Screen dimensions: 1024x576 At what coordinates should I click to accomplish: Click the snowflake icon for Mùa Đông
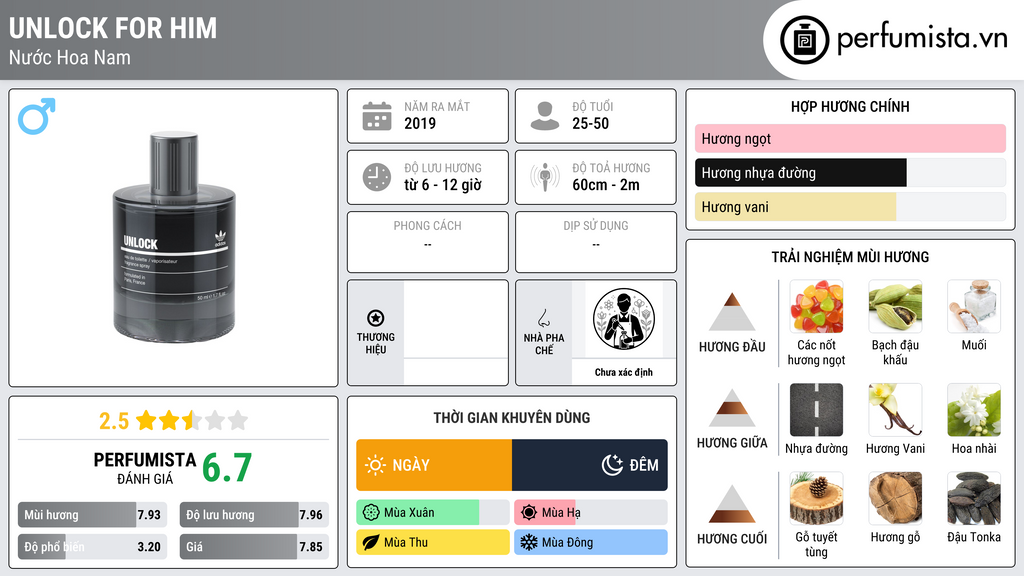(x=529, y=543)
